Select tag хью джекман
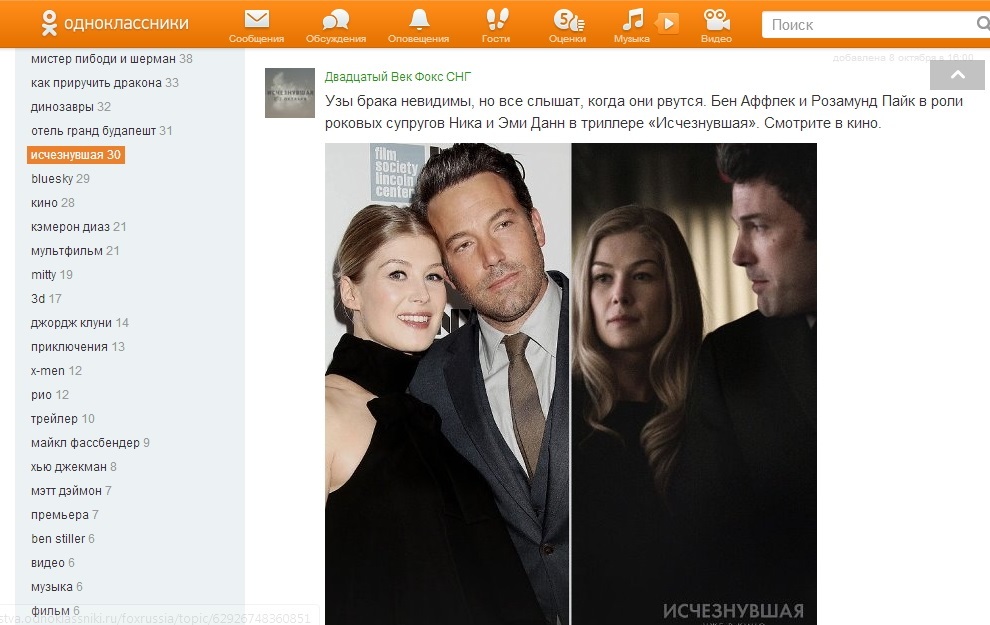This screenshot has height=625, width=990. [x=74, y=467]
